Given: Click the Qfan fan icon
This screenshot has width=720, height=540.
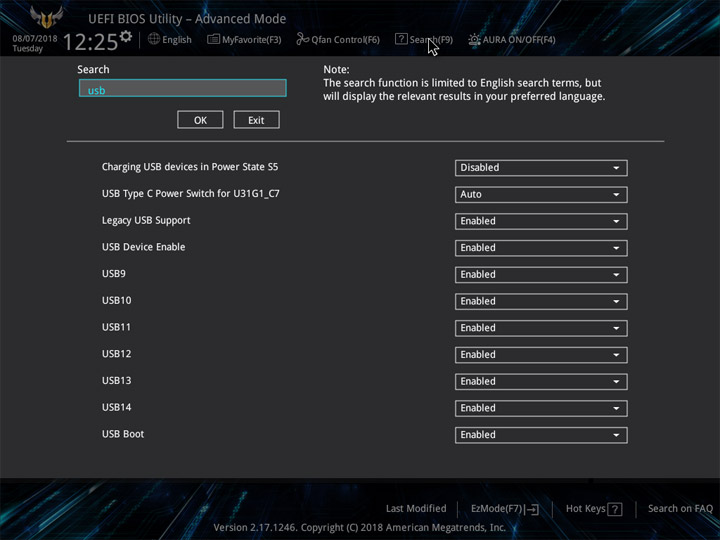Looking at the screenshot, I should pos(302,39).
